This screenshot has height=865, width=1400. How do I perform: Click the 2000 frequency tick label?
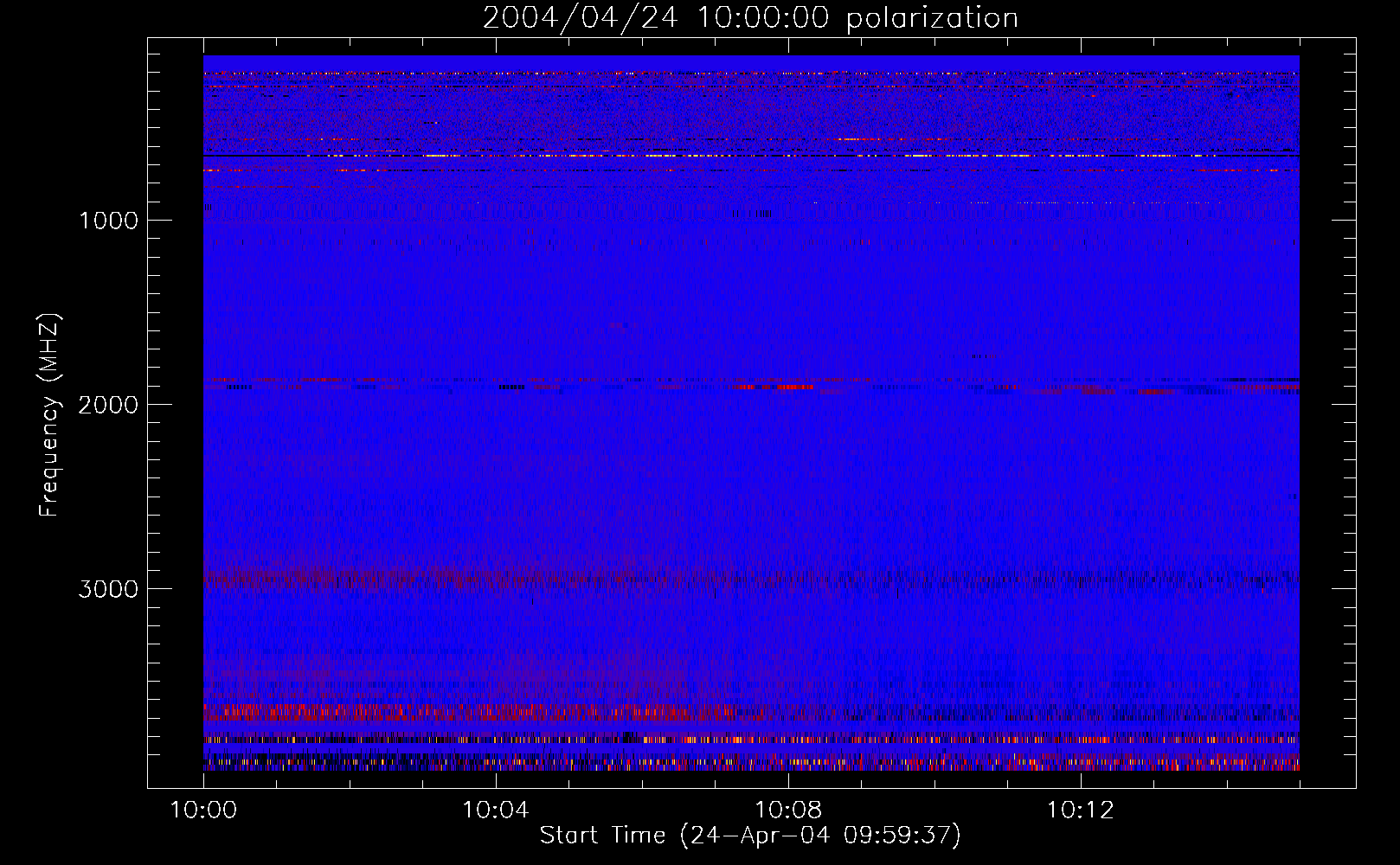click(x=108, y=405)
